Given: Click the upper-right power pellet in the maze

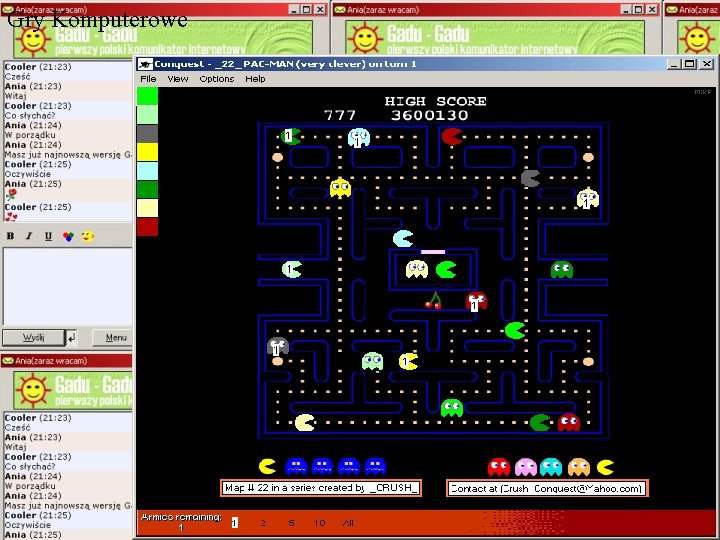Looking at the screenshot, I should (x=588, y=158).
